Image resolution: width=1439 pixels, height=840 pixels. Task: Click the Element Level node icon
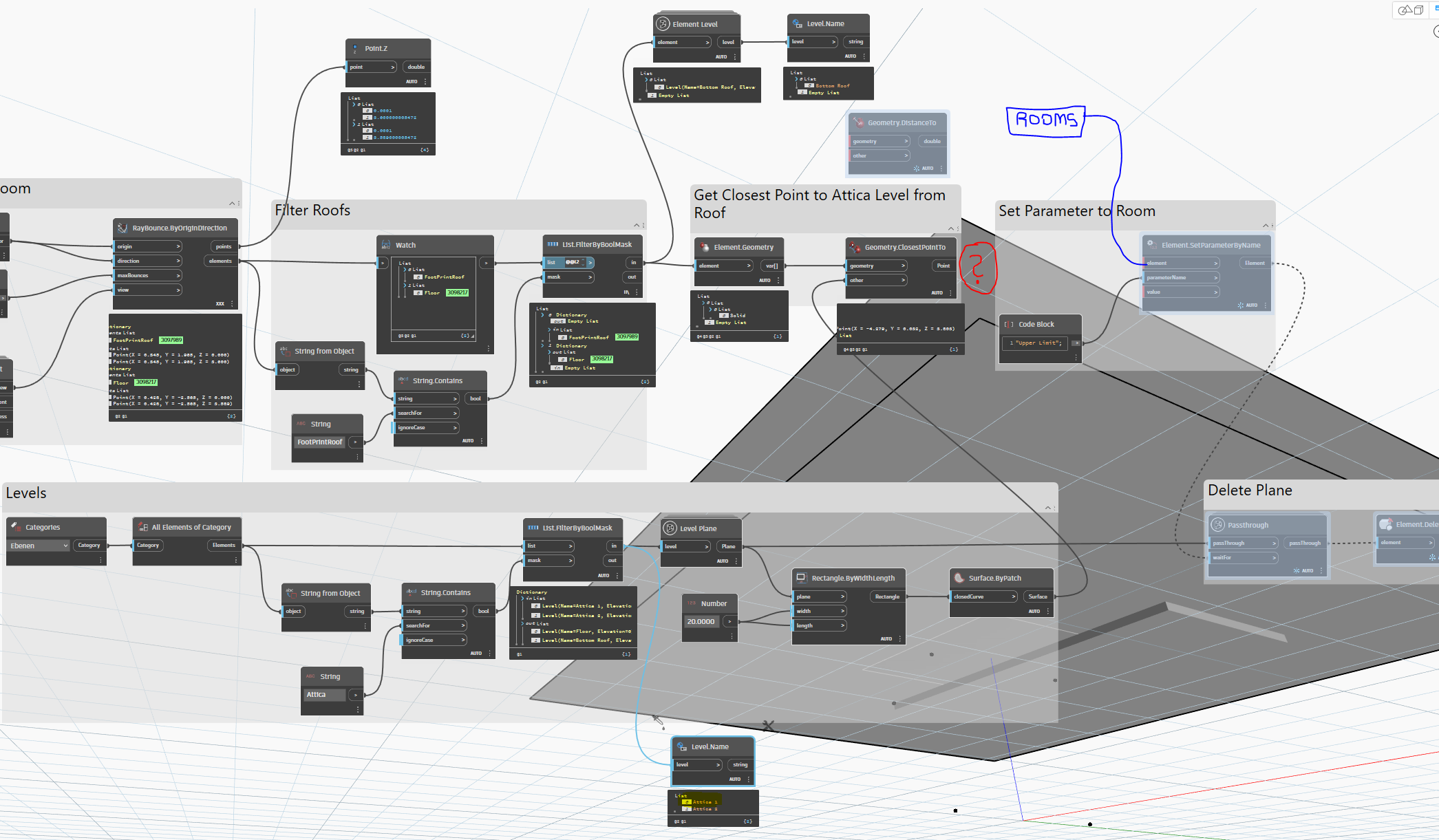point(663,23)
